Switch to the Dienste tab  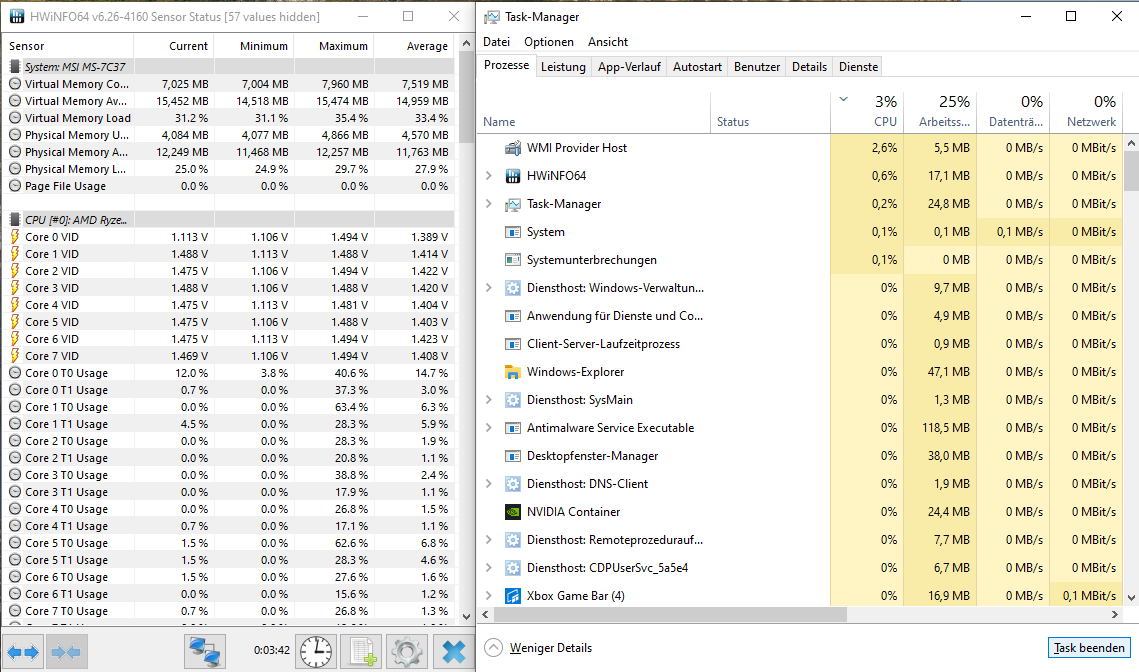(x=859, y=67)
